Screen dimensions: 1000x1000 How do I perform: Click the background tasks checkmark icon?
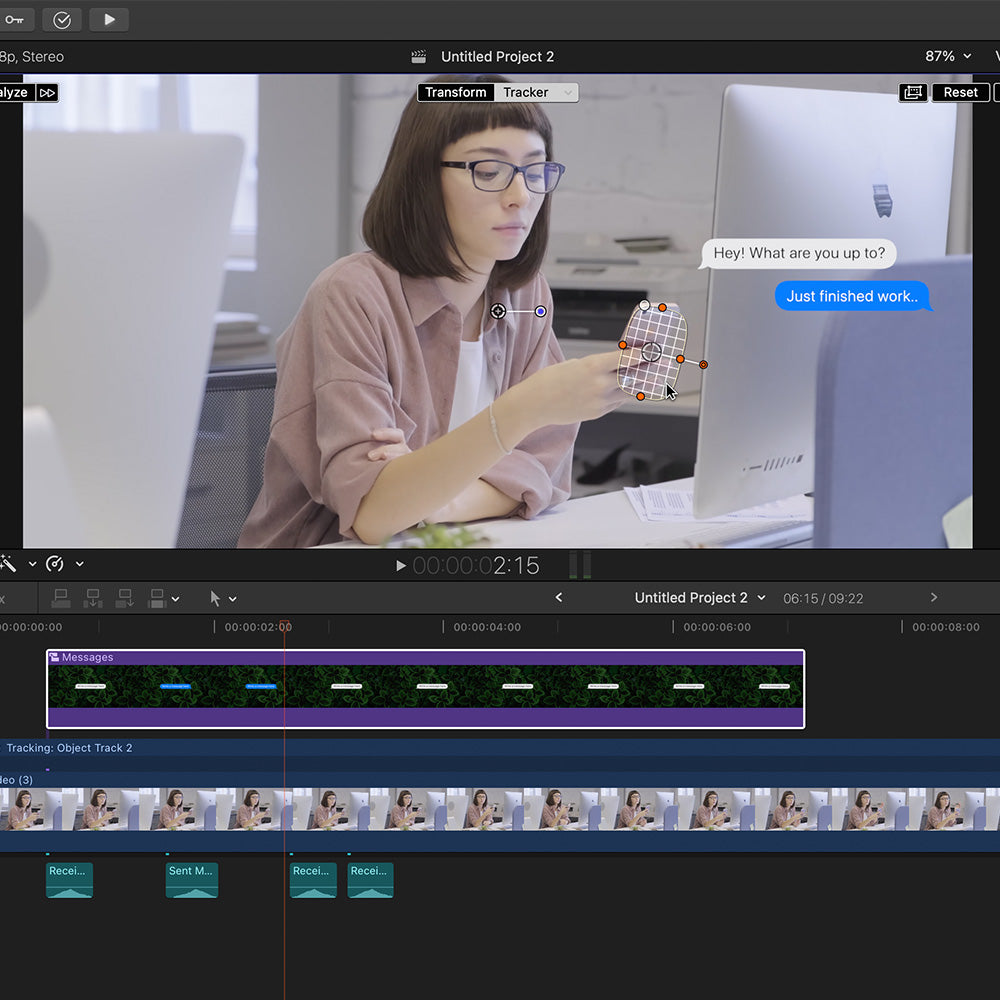tap(62, 19)
